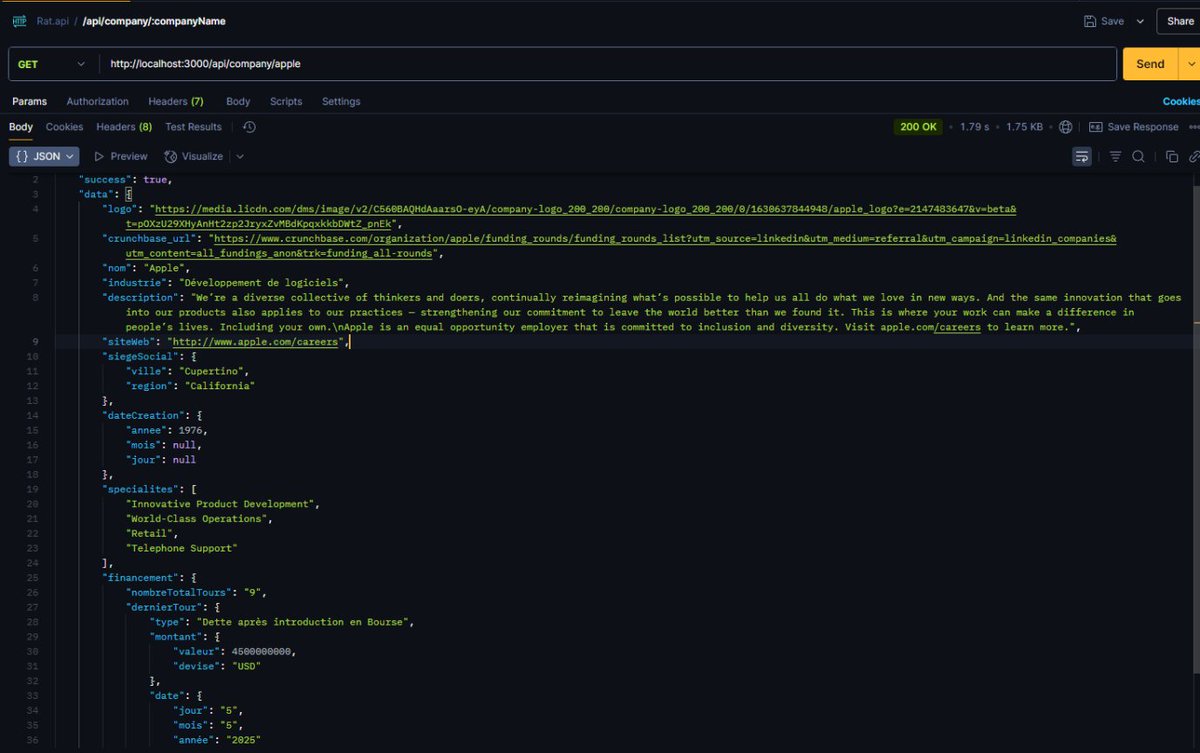Open the Test Results tab
The height and width of the screenshot is (753, 1200).
tap(193, 127)
